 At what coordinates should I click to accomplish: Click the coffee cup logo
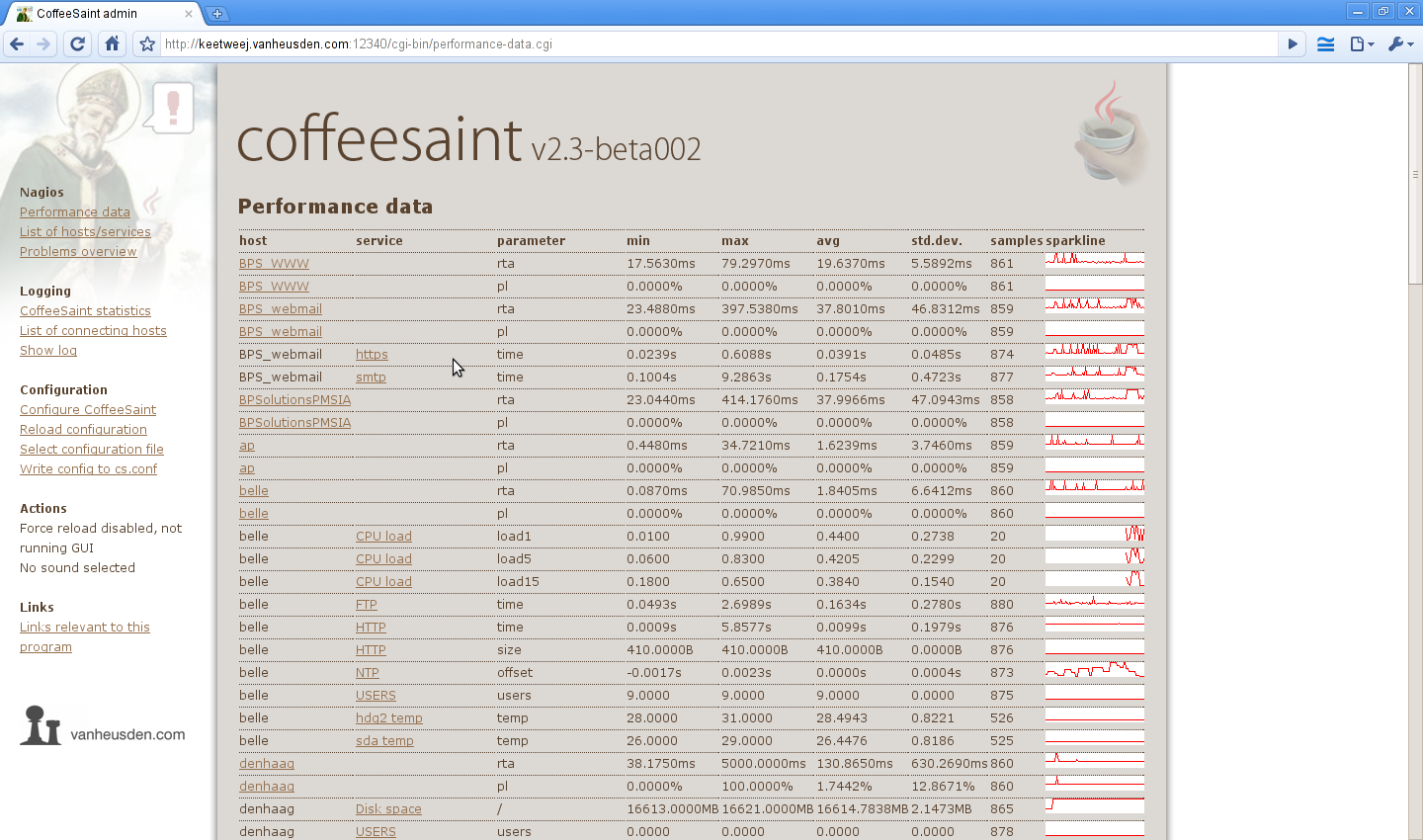[x=1111, y=132]
